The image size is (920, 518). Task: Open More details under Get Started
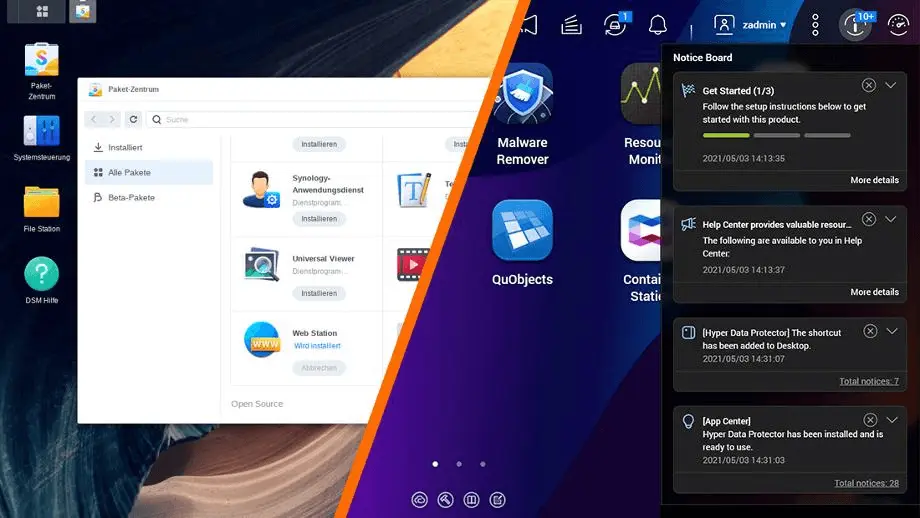pyautogui.click(x=874, y=180)
